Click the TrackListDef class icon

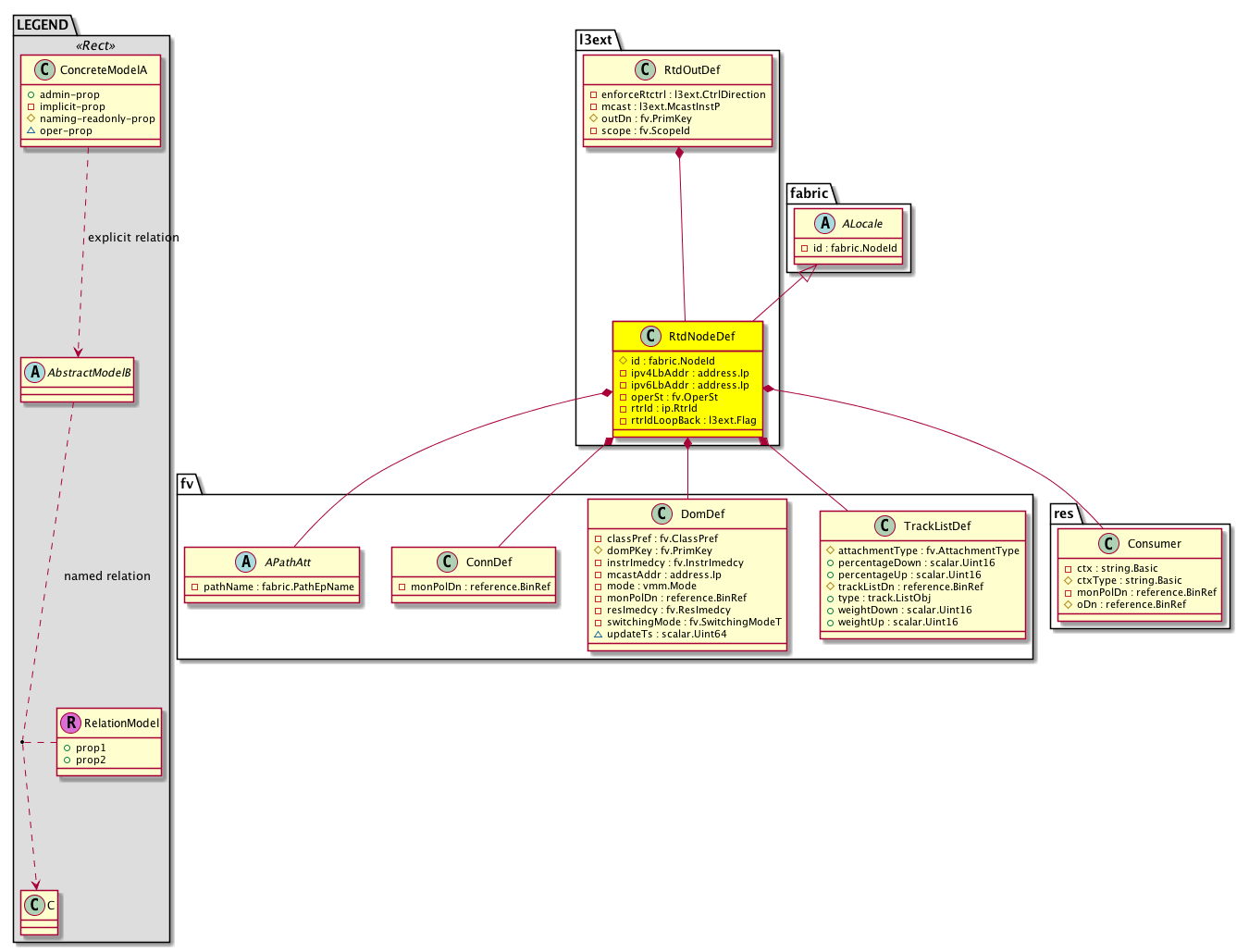tap(885, 526)
